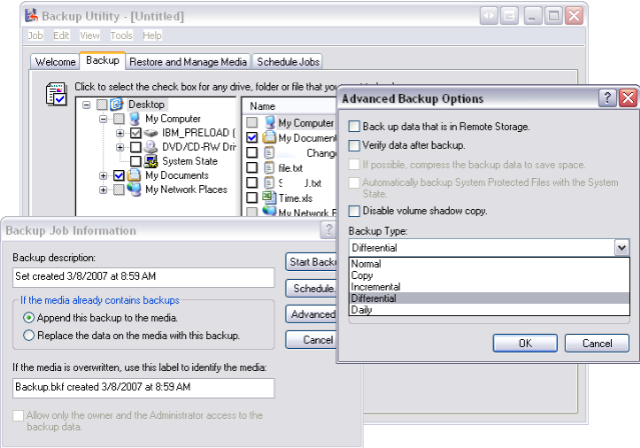
Task: Expand the IBM_PRELOAD tree node
Action: pos(120,133)
